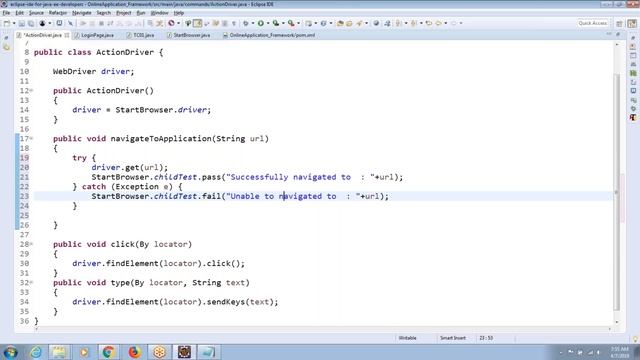Click the tip-of-the-day lightbulb in status bar
640x360 pixels.
point(635,339)
